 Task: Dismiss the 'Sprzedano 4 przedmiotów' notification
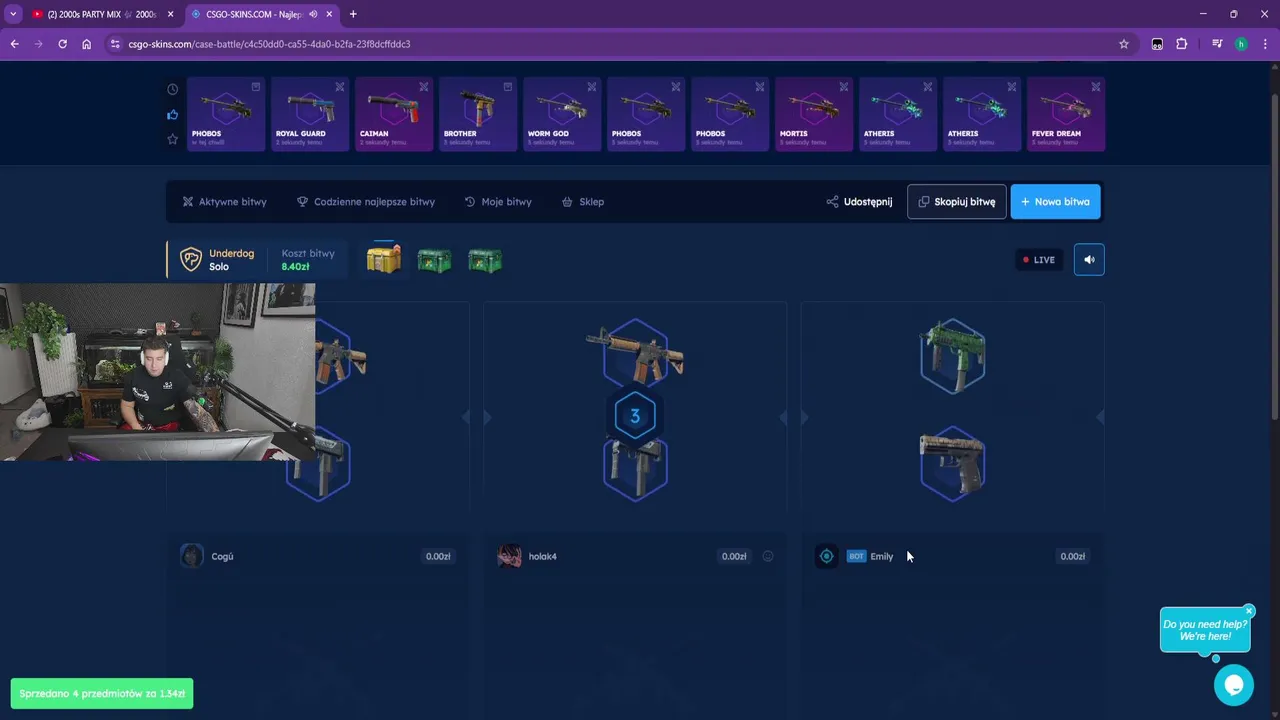coord(102,693)
